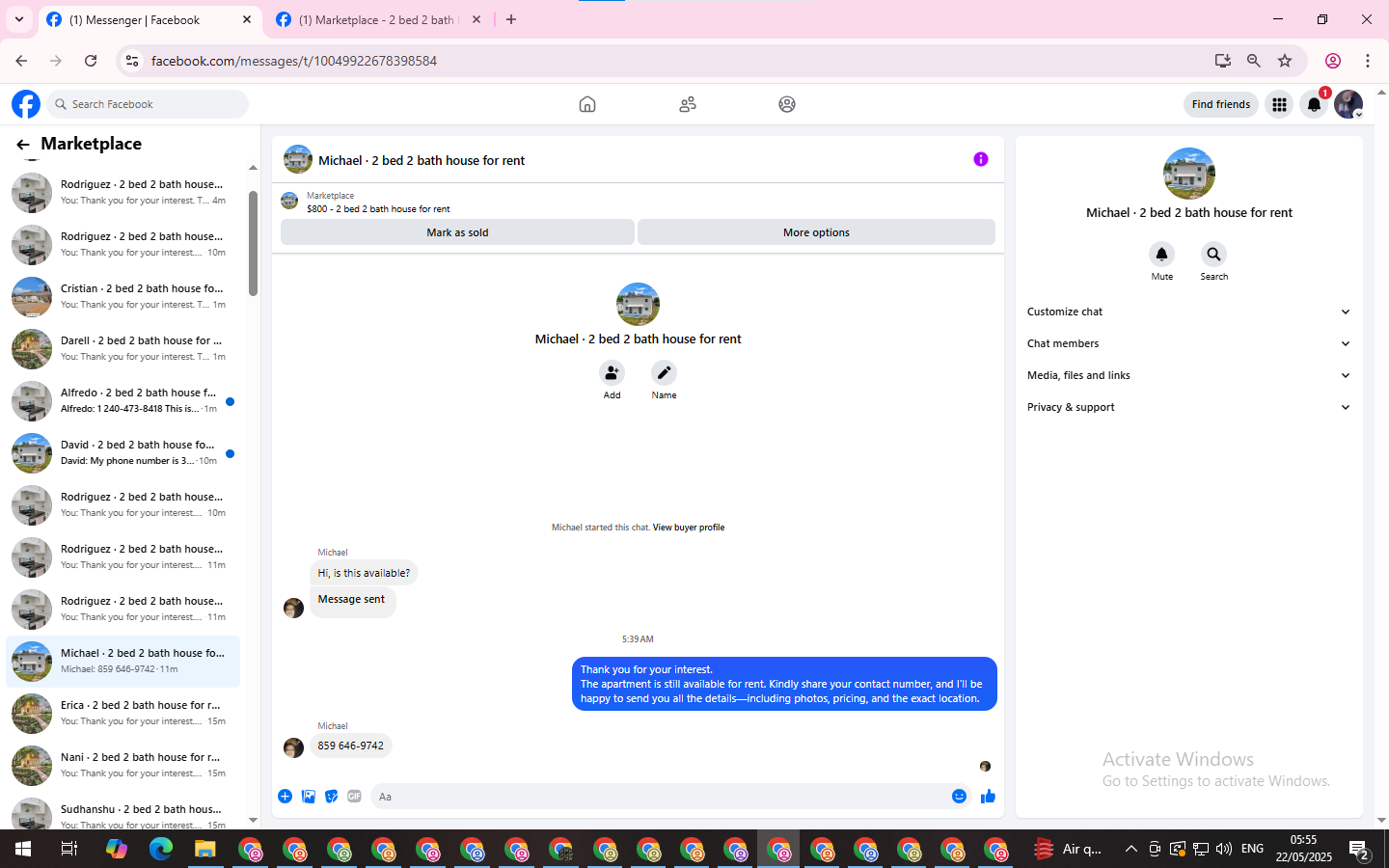Open Chrome zoom magnifier icon
The height and width of the screenshot is (868, 1389).
1253,61
